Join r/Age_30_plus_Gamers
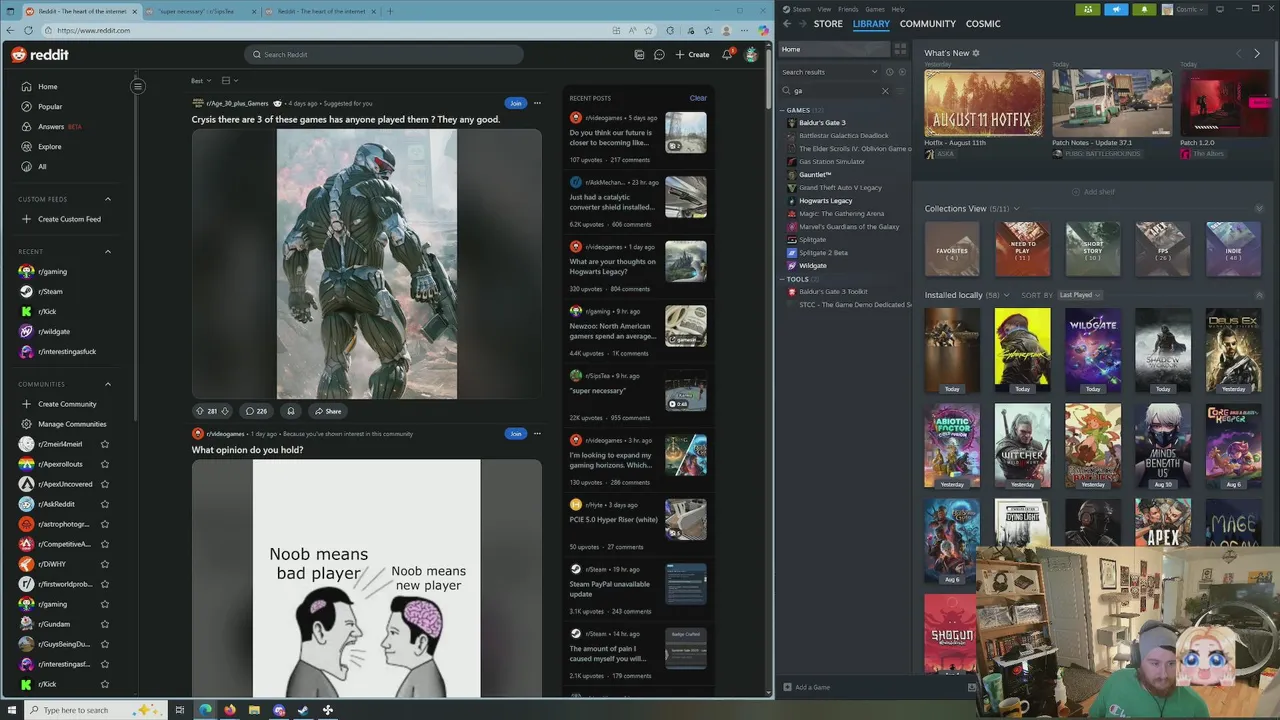The image size is (1280, 720). coord(515,103)
